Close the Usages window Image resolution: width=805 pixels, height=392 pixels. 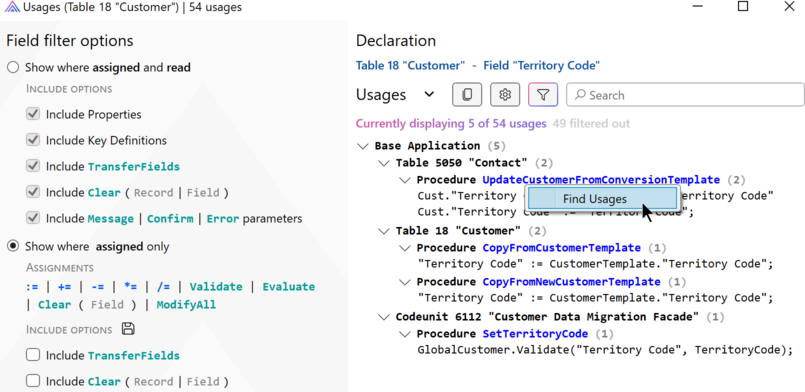pyautogui.click(x=790, y=7)
